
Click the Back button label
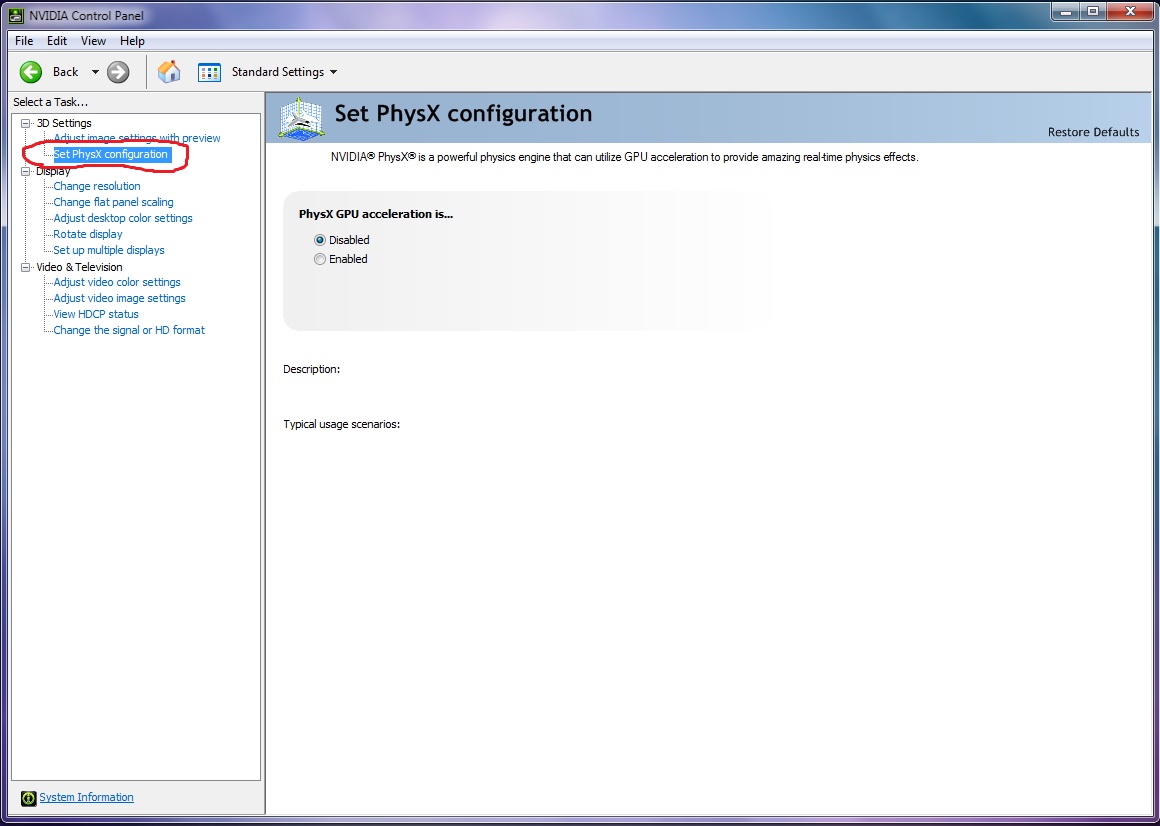[66, 72]
